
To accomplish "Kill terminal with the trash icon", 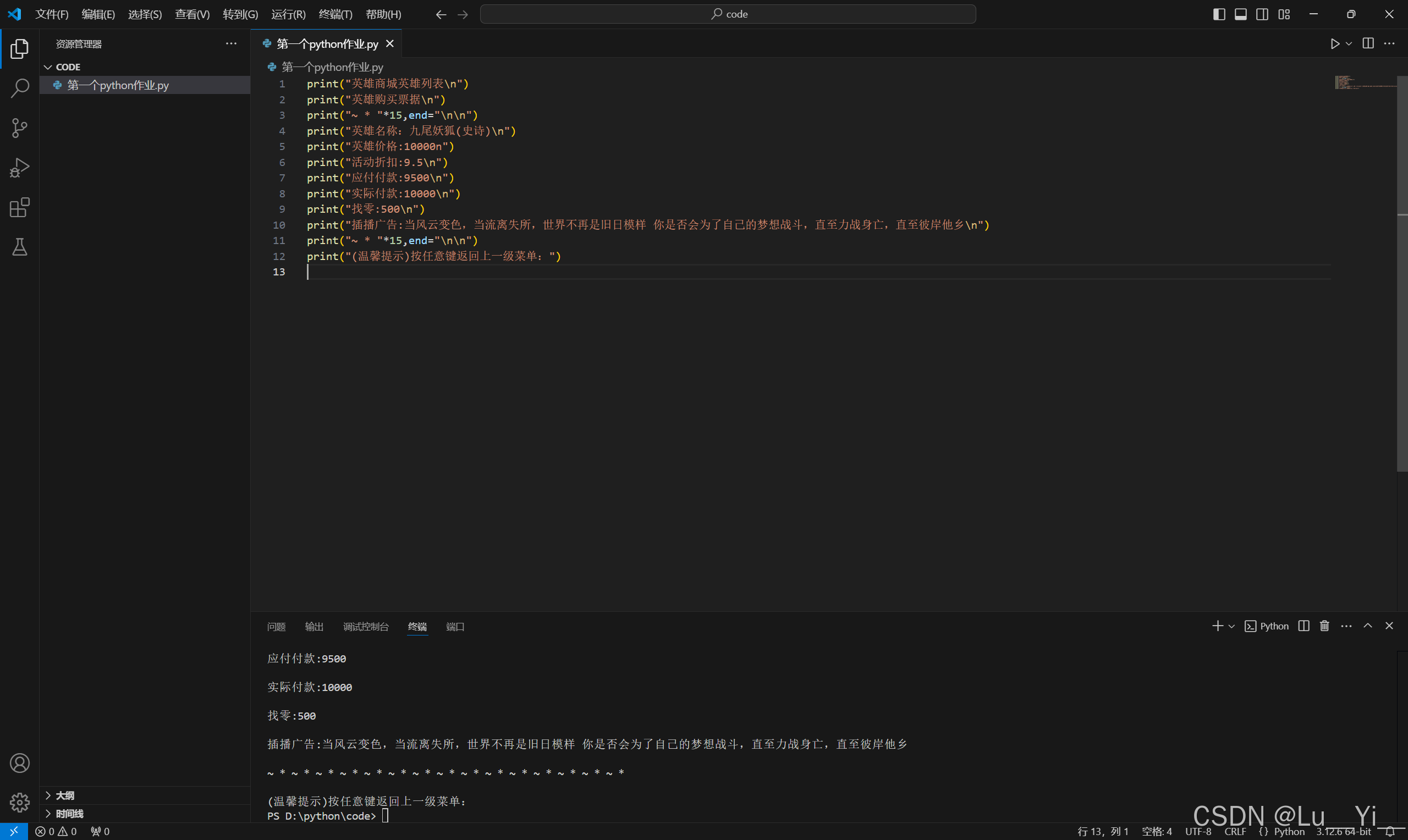I will 1324,626.
